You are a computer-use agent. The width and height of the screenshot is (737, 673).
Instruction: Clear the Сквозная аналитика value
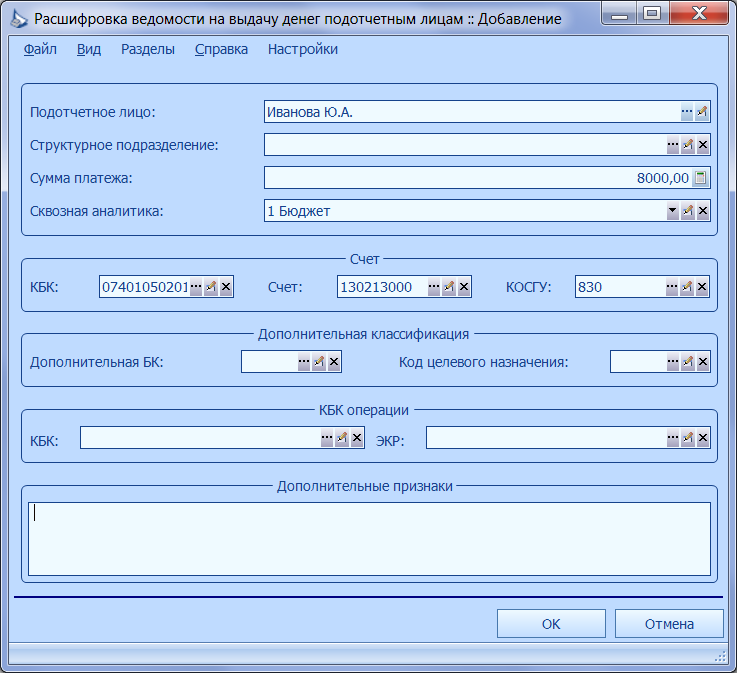pos(703,211)
